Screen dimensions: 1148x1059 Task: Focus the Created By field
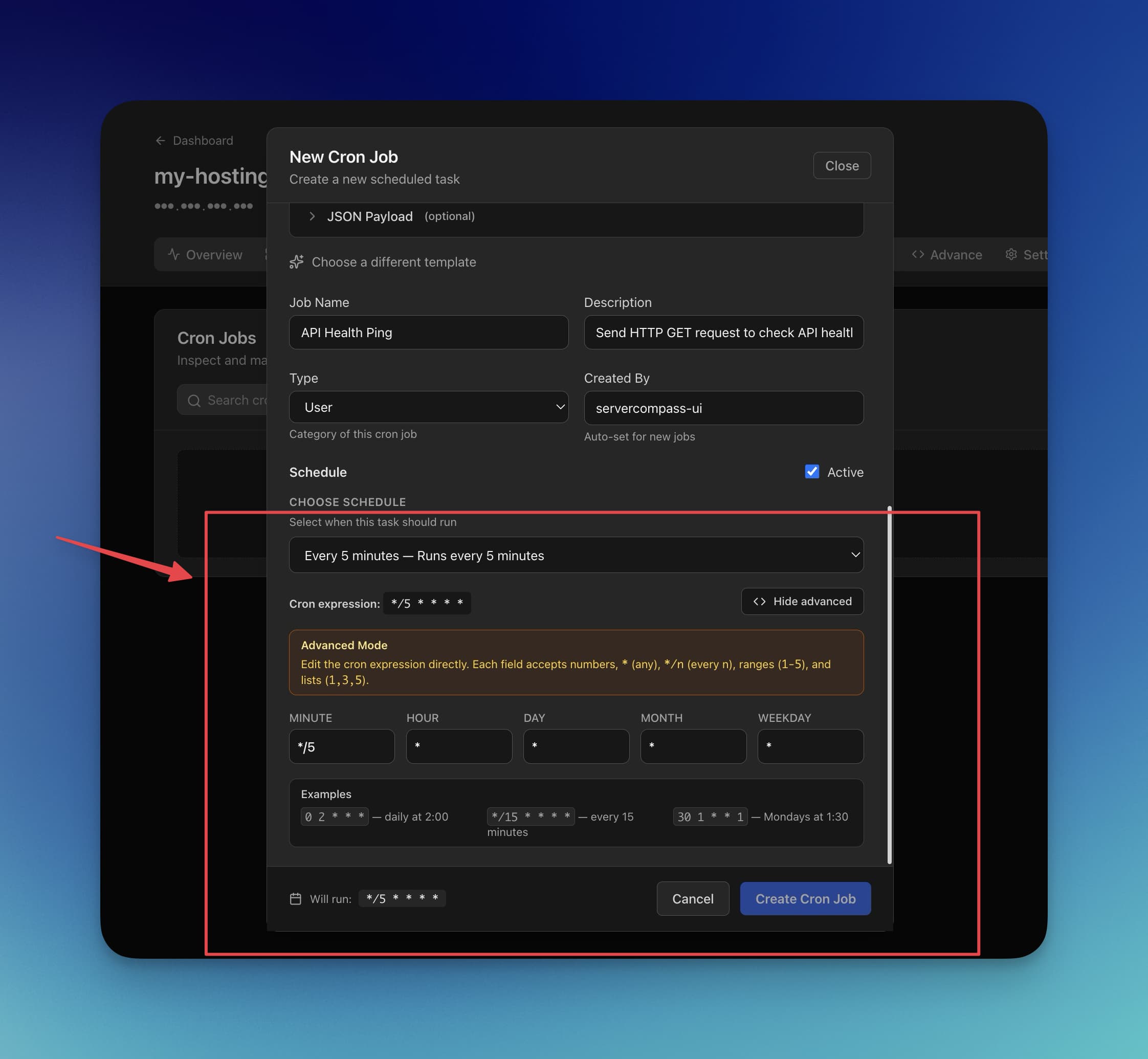(723, 408)
